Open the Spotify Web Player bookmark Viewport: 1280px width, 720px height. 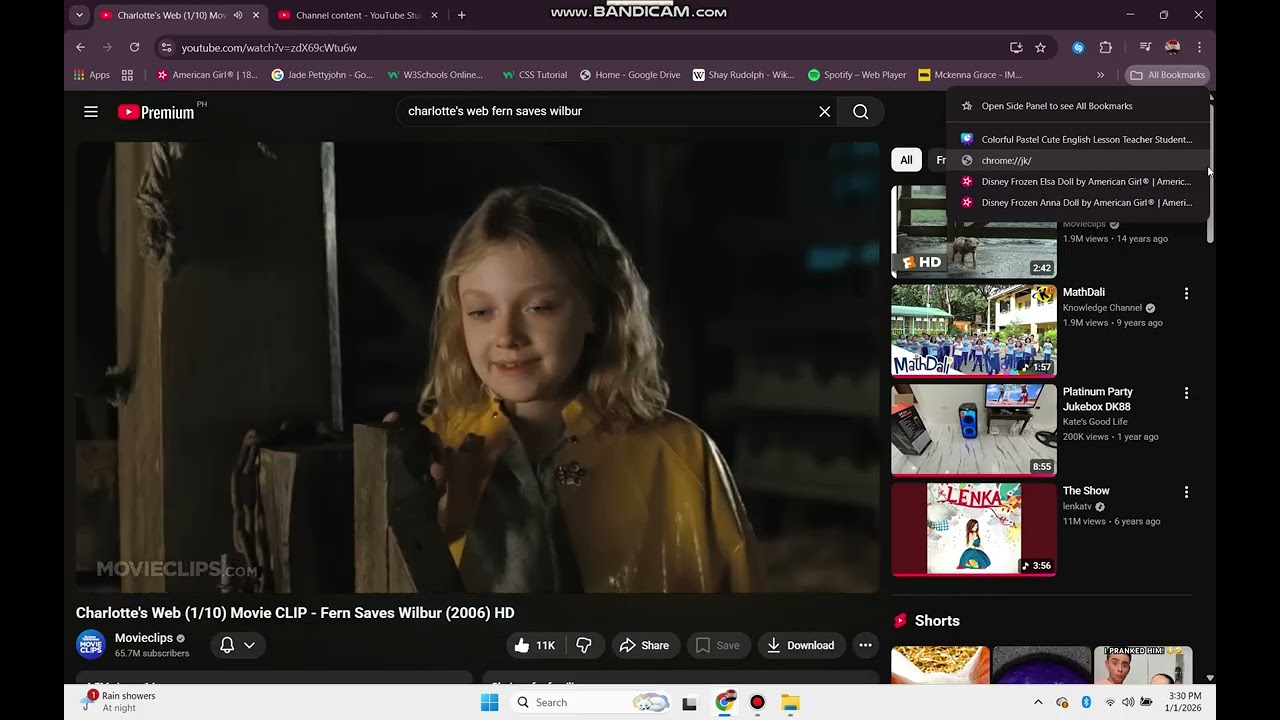coord(857,75)
